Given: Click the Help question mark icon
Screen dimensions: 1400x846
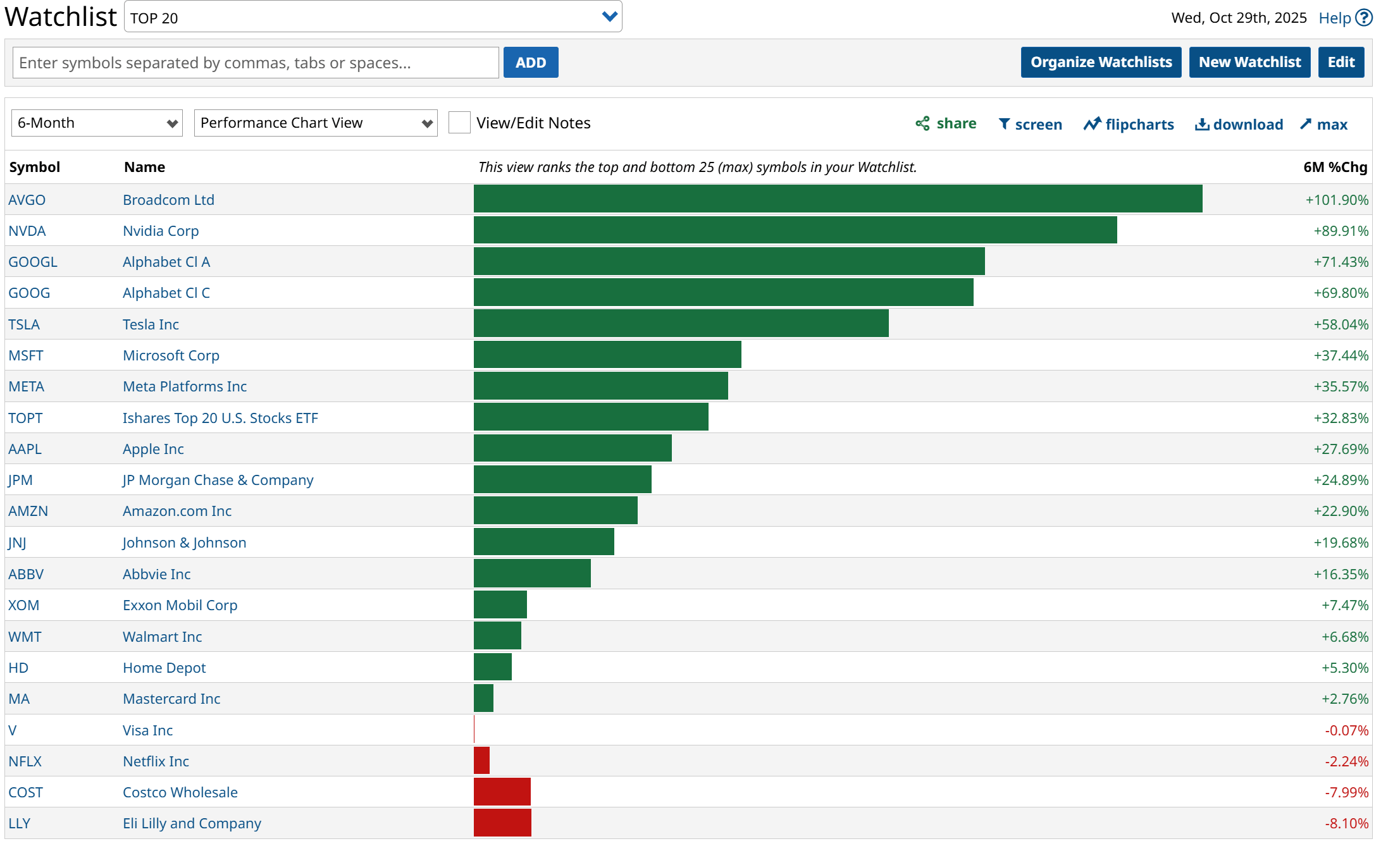Looking at the screenshot, I should (x=1365, y=18).
